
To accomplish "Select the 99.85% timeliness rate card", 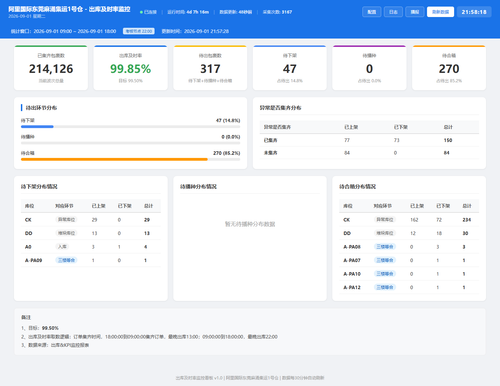I will point(130,68).
